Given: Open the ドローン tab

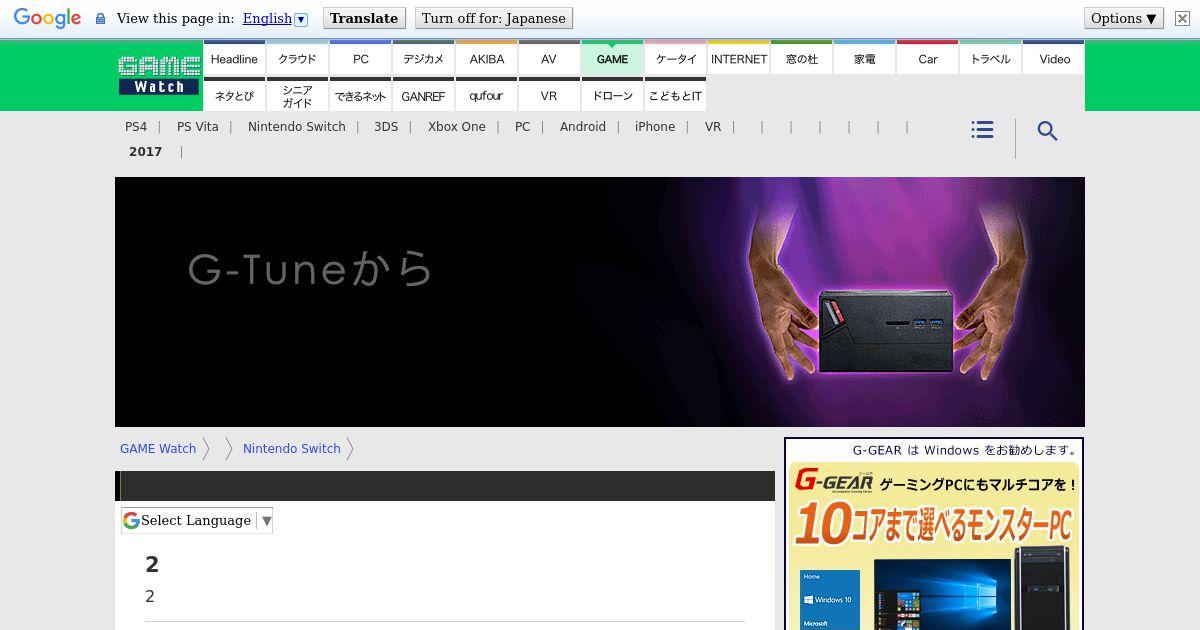Looking at the screenshot, I should click(612, 96).
